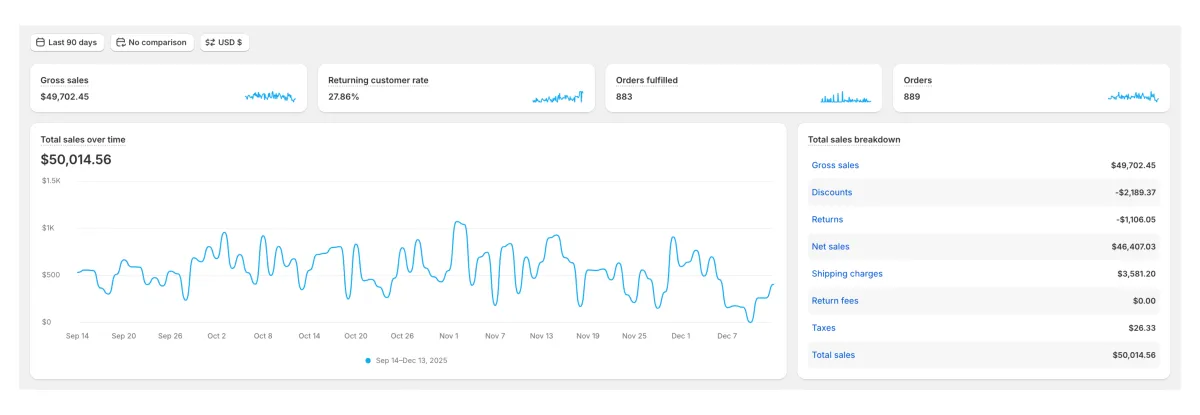Open the Taxes breakdown link
Viewport: 1200px width, 415px height.
(824, 328)
